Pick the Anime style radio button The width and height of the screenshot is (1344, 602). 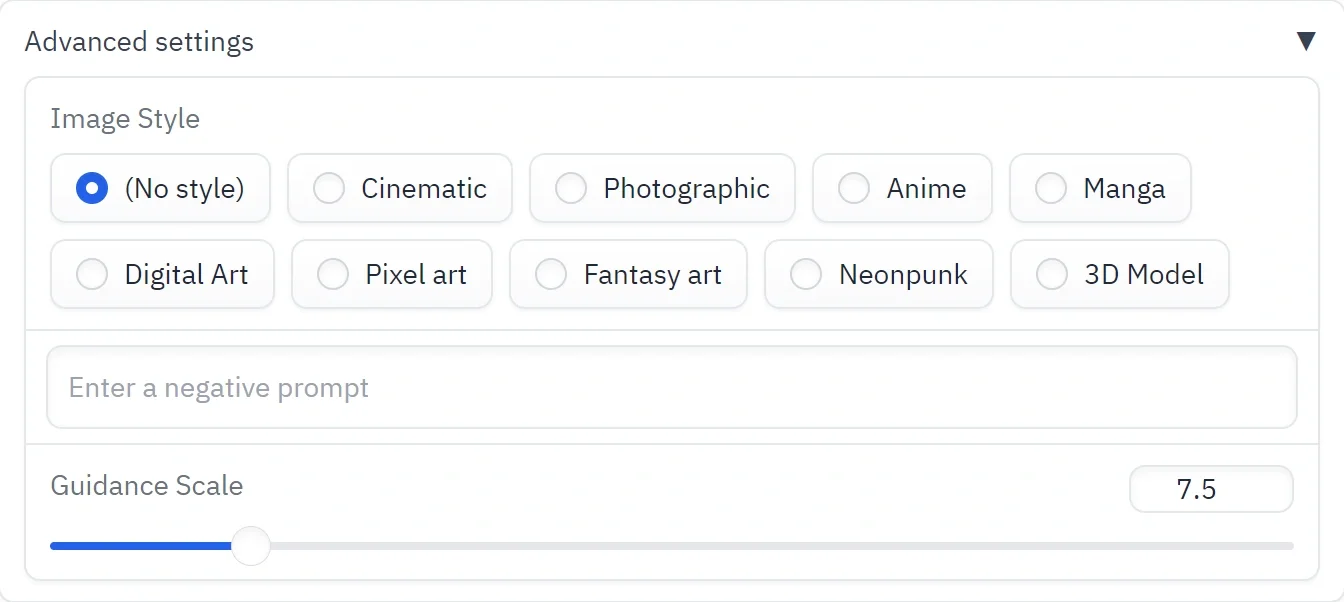pos(854,188)
